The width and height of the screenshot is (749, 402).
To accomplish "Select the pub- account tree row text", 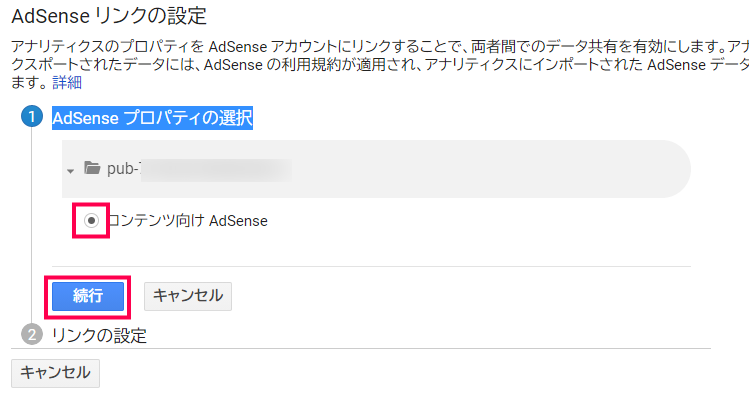I will pos(122,169).
